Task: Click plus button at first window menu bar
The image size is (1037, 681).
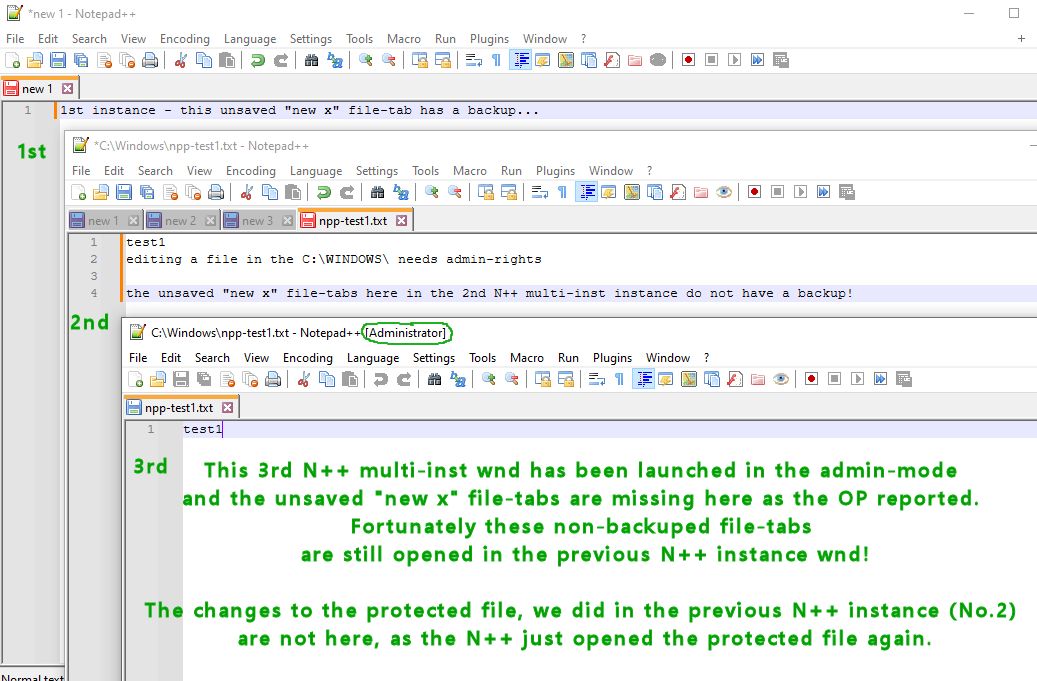Action: pos(1021,39)
